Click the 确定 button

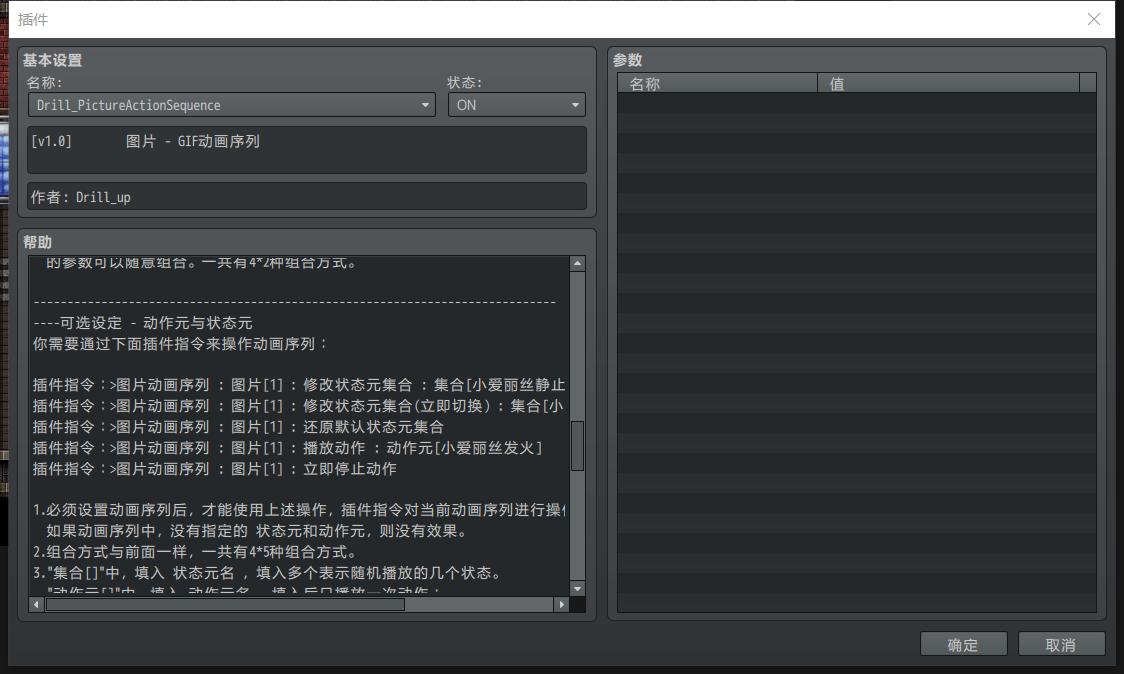click(x=963, y=645)
